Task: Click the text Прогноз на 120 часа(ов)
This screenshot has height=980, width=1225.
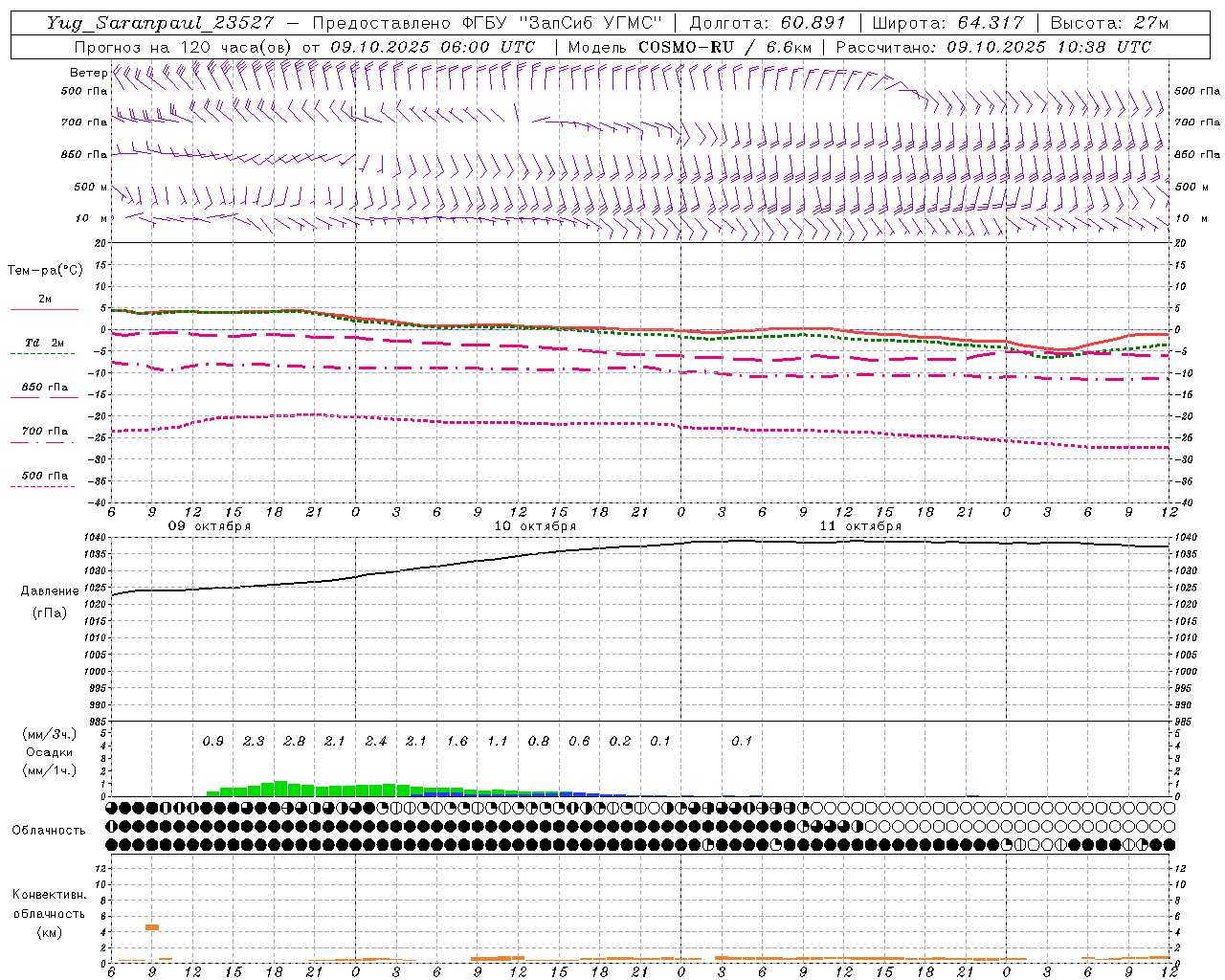Action: (x=185, y=47)
